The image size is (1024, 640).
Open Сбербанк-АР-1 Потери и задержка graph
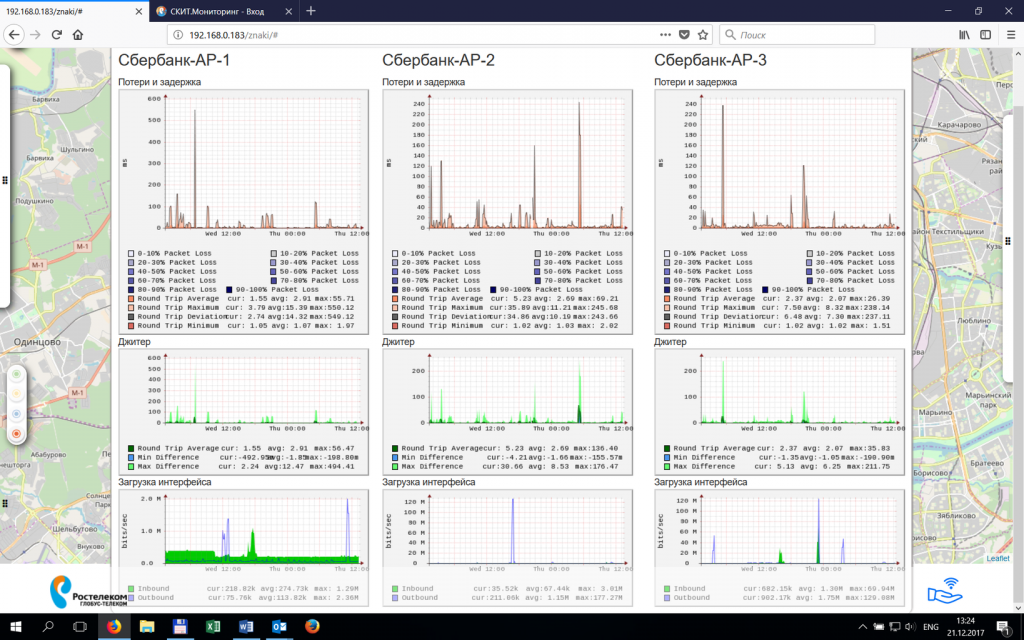[x=243, y=212]
